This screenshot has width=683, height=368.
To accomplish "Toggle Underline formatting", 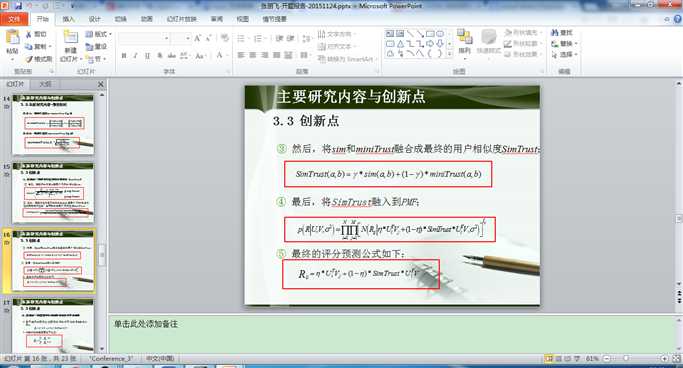I will pos(147,55).
